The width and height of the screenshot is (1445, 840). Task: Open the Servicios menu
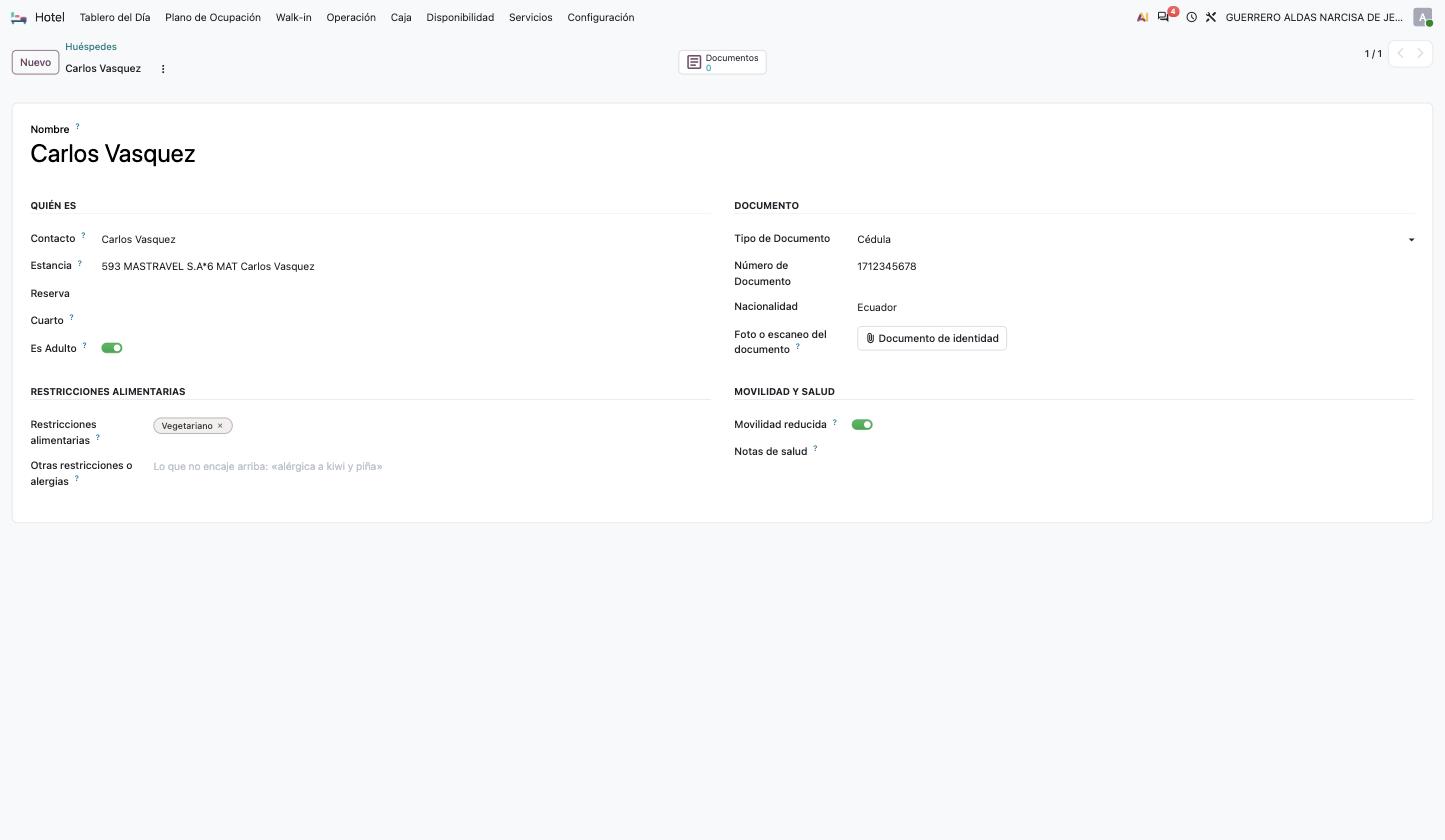click(x=530, y=17)
